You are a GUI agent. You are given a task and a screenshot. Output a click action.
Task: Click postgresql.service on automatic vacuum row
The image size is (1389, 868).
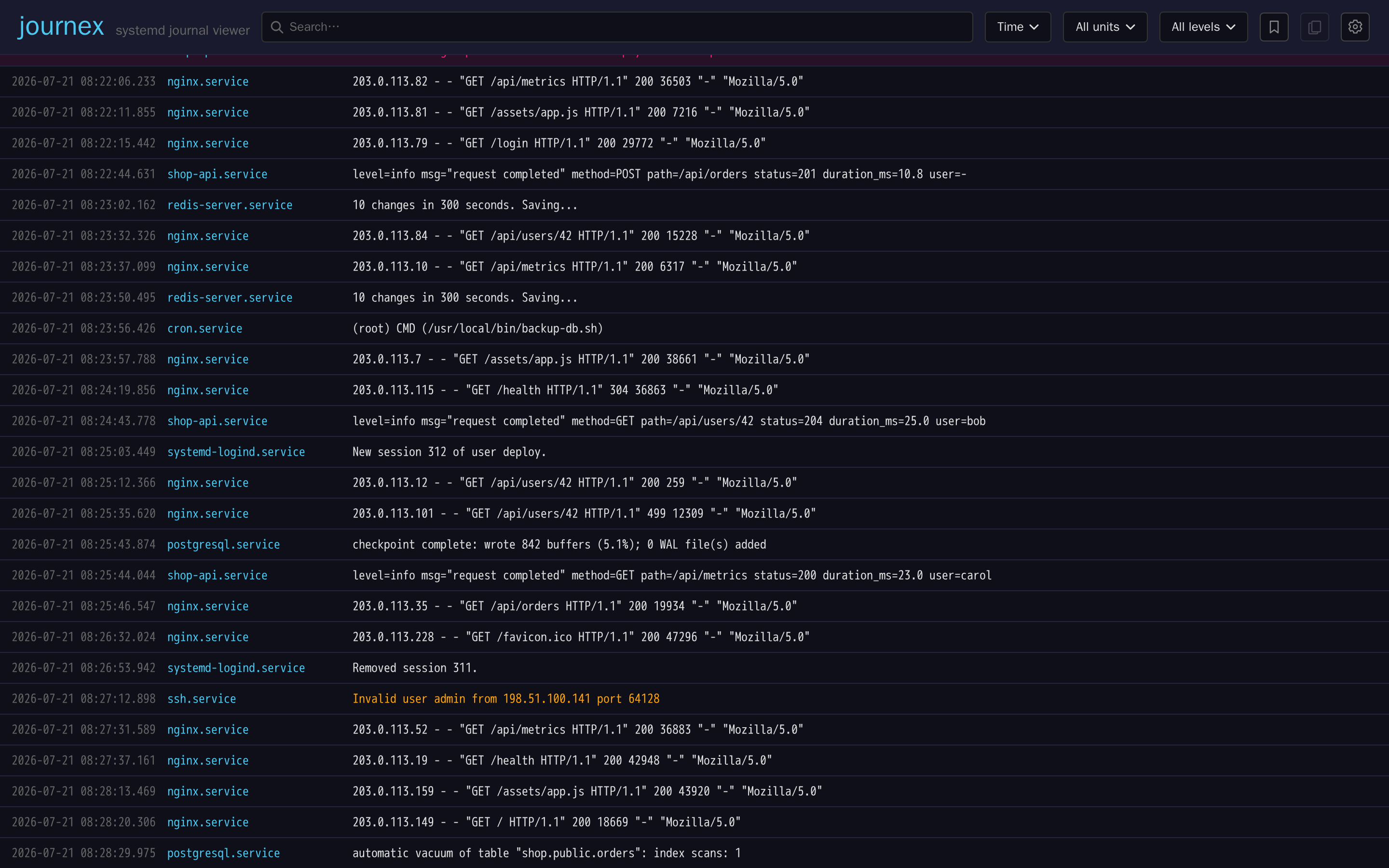pos(223,853)
